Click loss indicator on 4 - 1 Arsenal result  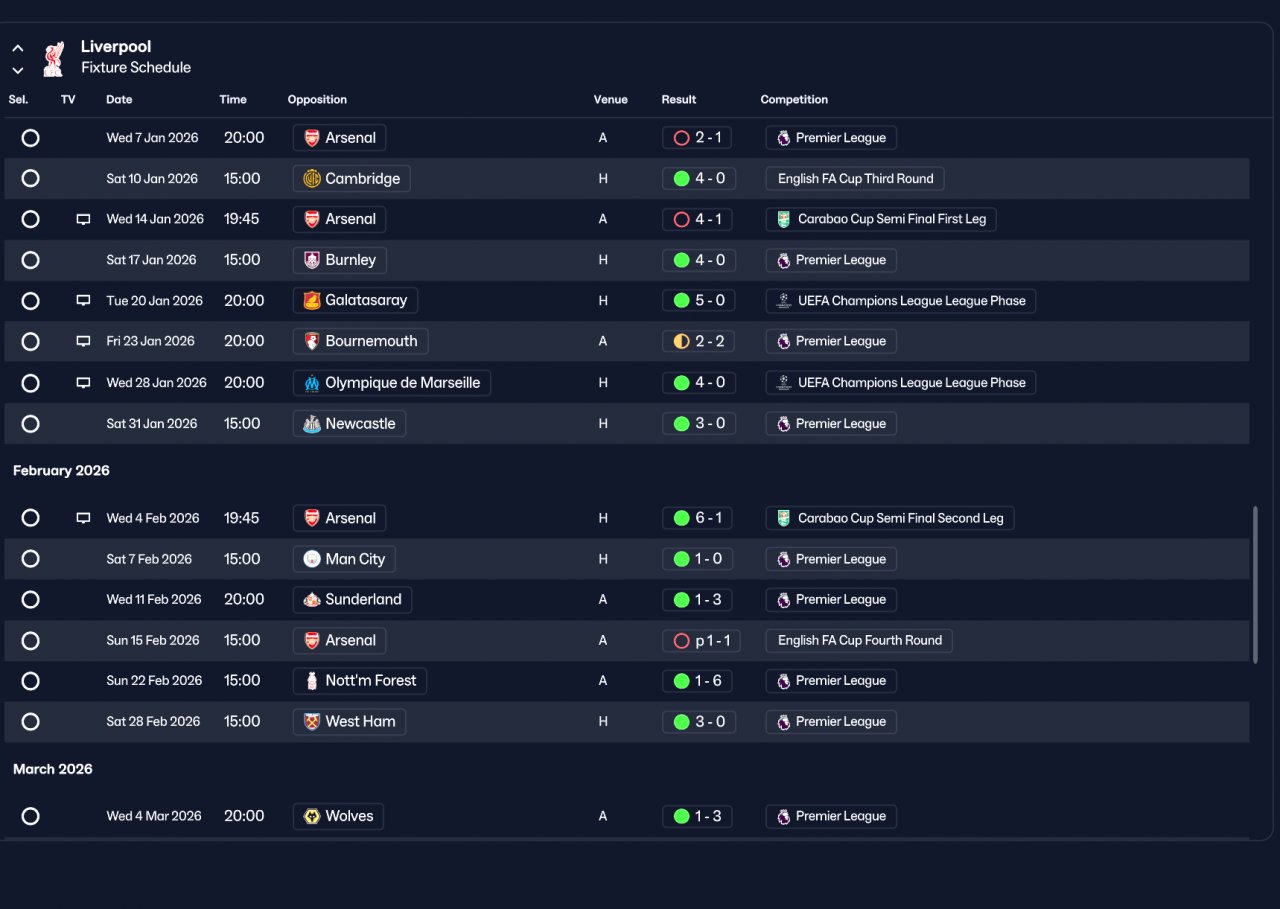click(681, 220)
